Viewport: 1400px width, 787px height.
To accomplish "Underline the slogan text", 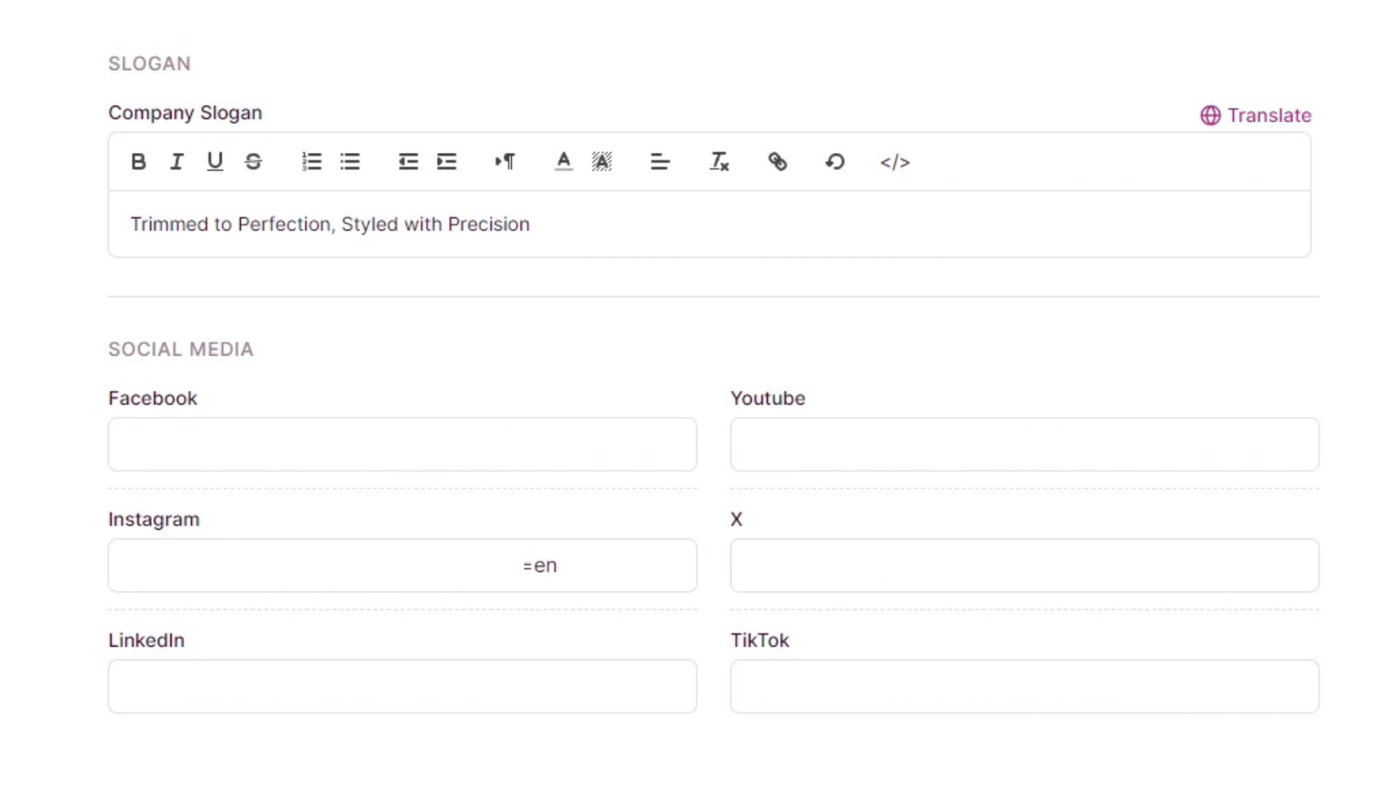I will pyautogui.click(x=214, y=162).
